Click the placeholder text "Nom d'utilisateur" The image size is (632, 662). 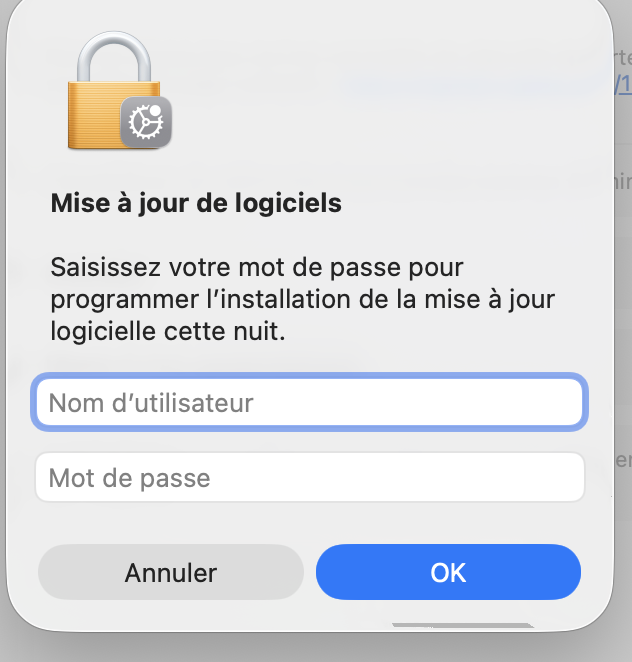point(151,403)
